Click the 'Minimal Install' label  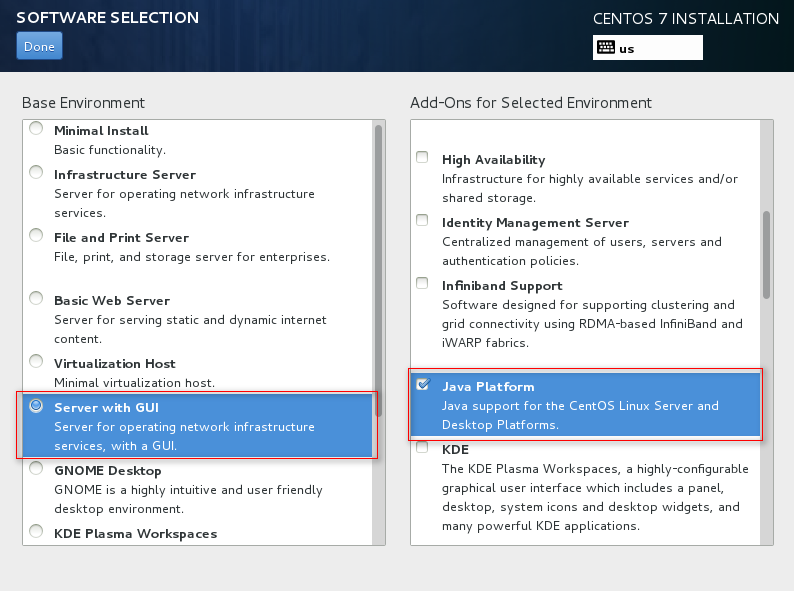(101, 131)
